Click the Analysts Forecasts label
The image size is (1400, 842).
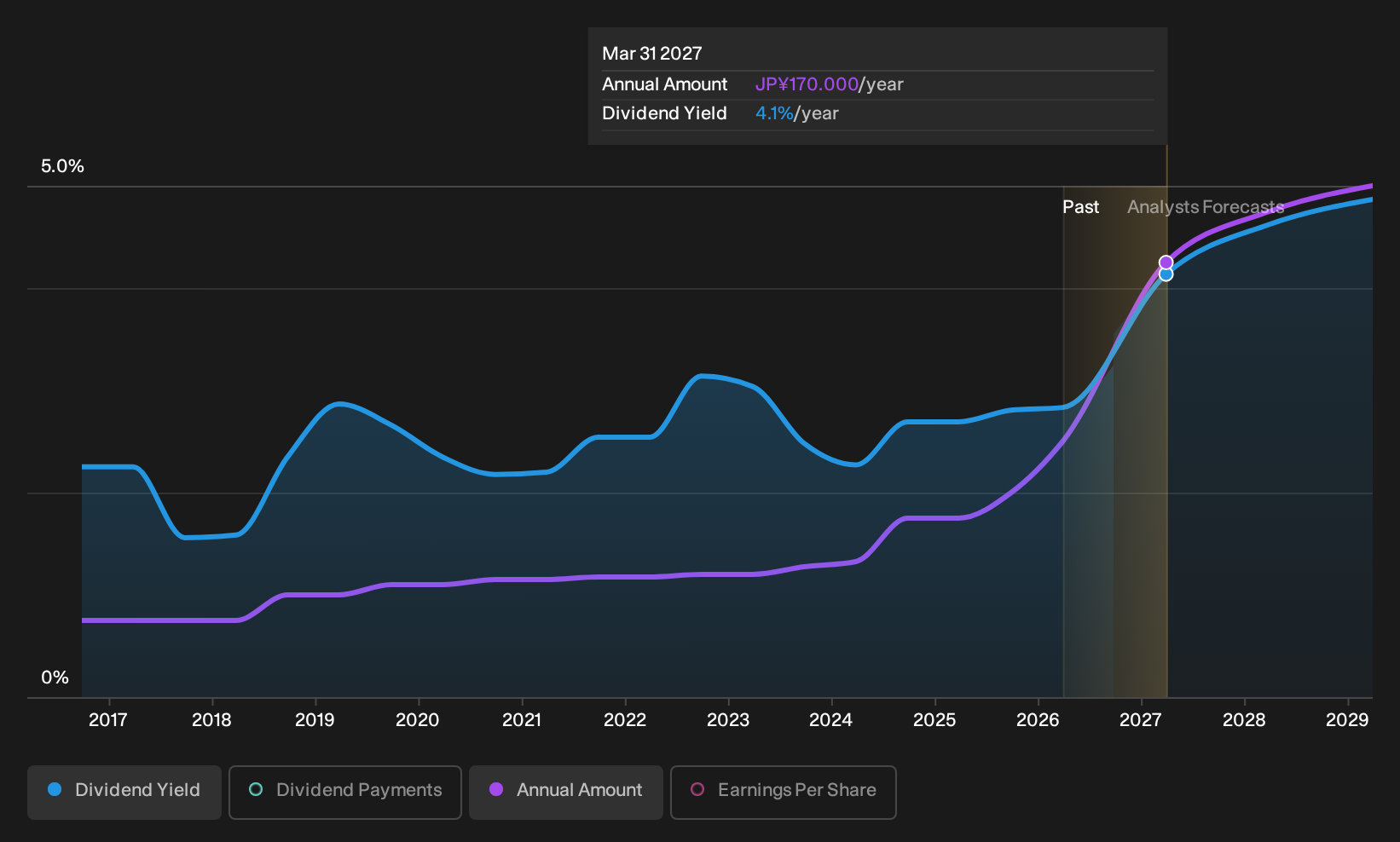(x=1206, y=207)
